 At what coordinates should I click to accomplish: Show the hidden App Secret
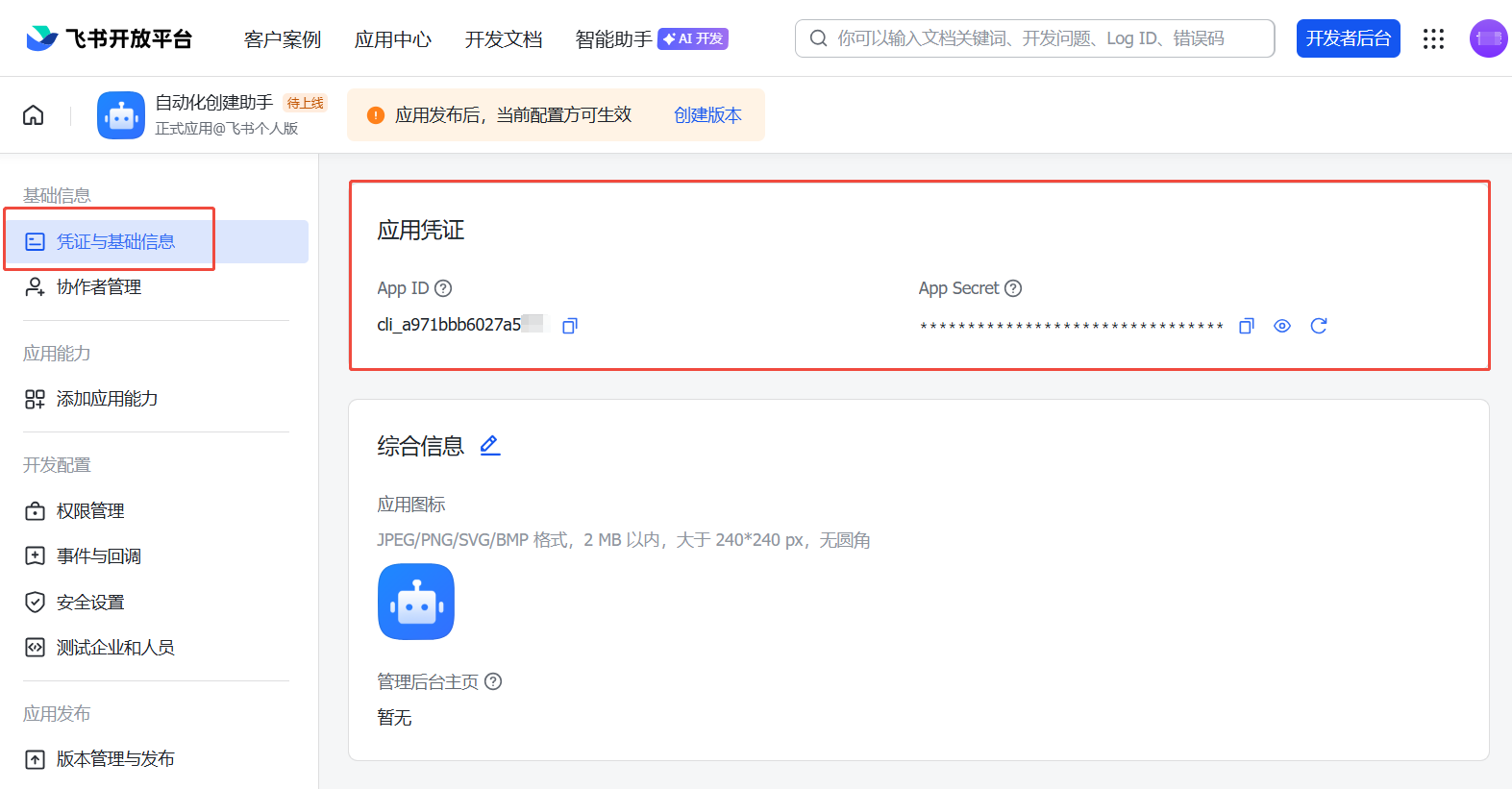pyautogui.click(x=1282, y=326)
